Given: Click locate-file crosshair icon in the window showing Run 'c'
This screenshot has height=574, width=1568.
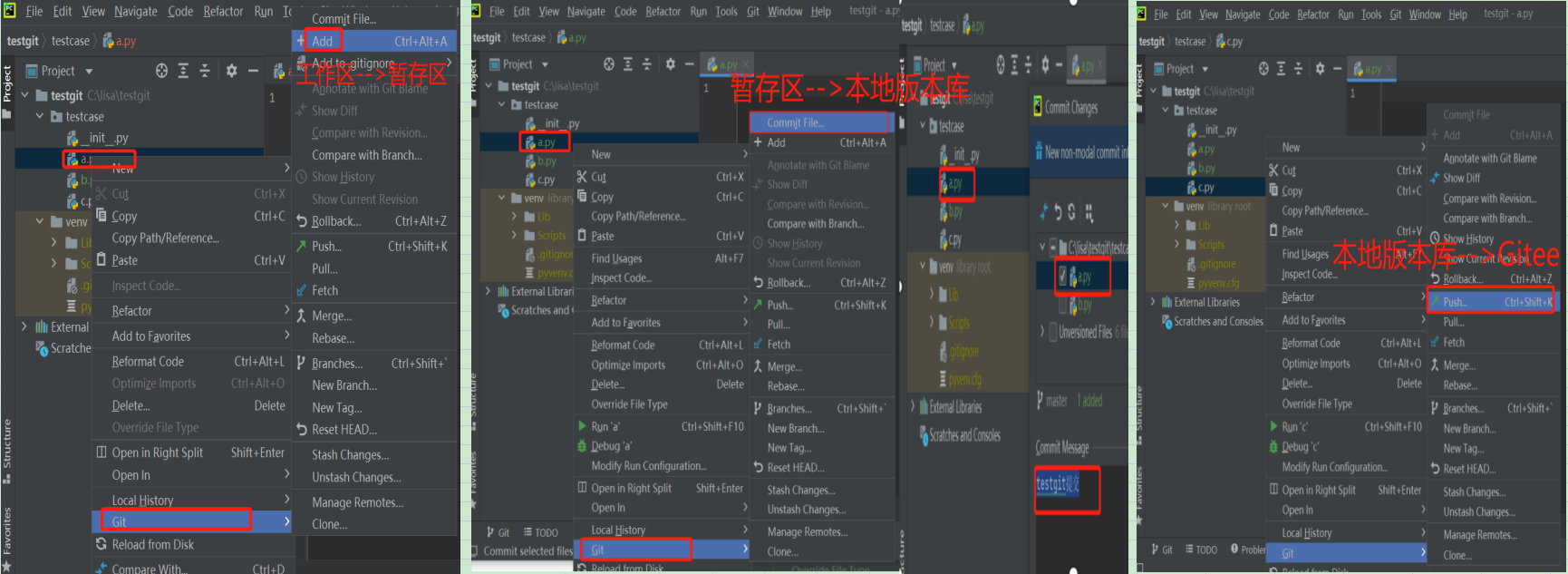Looking at the screenshot, I should (1263, 69).
